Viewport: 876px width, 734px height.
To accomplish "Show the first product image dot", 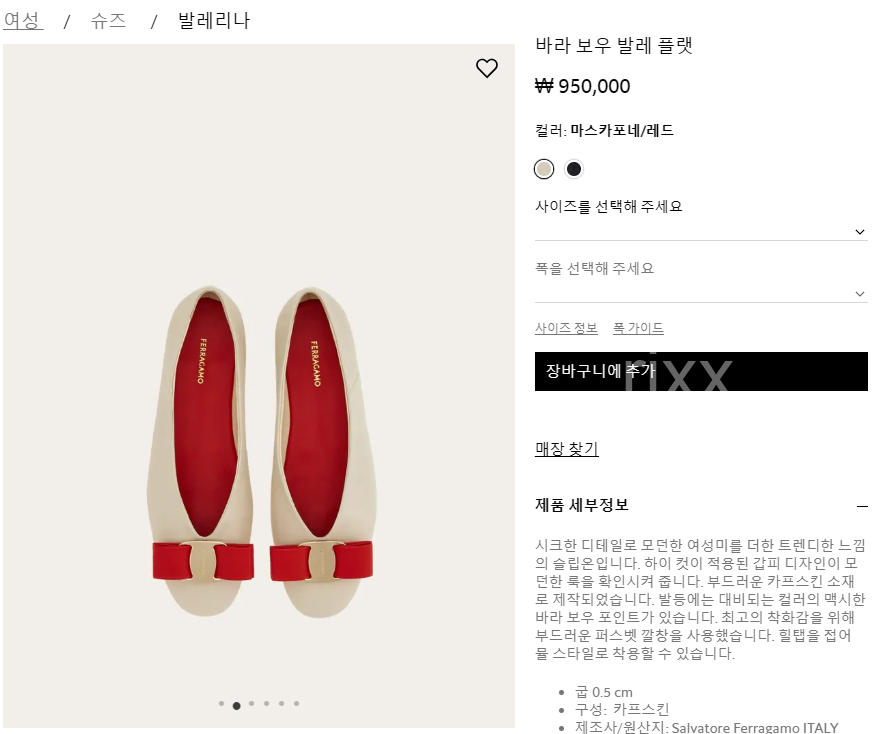I will click(221, 704).
